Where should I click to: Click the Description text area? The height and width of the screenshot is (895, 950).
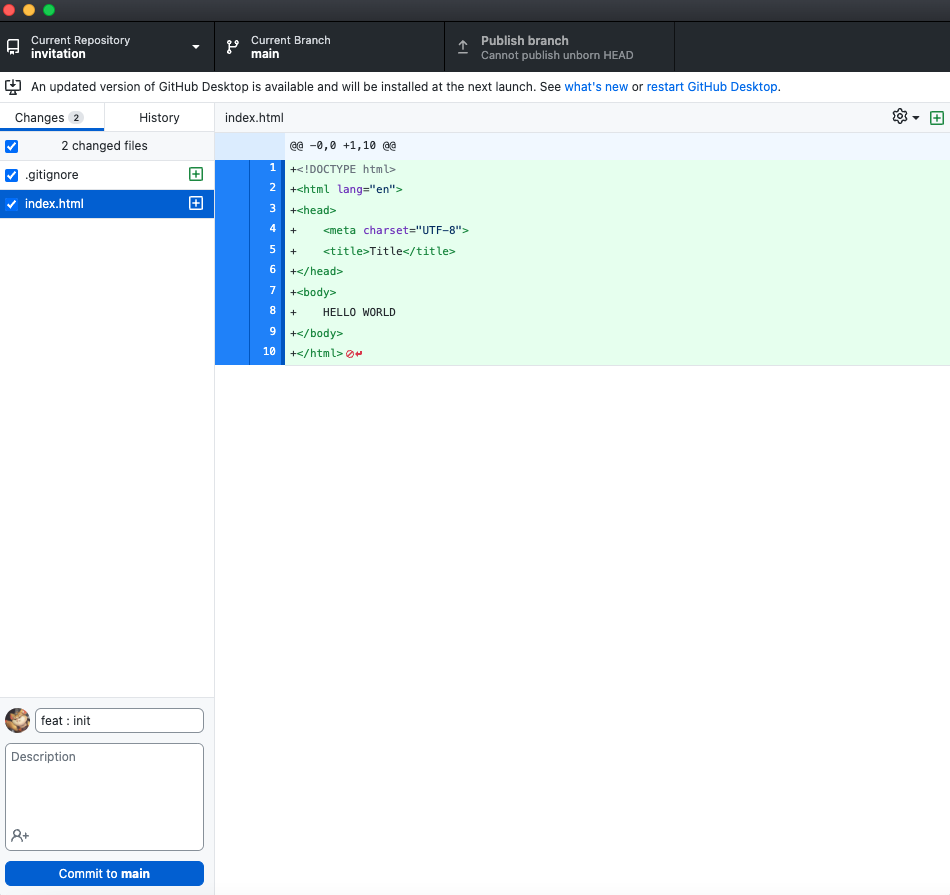pyautogui.click(x=104, y=797)
